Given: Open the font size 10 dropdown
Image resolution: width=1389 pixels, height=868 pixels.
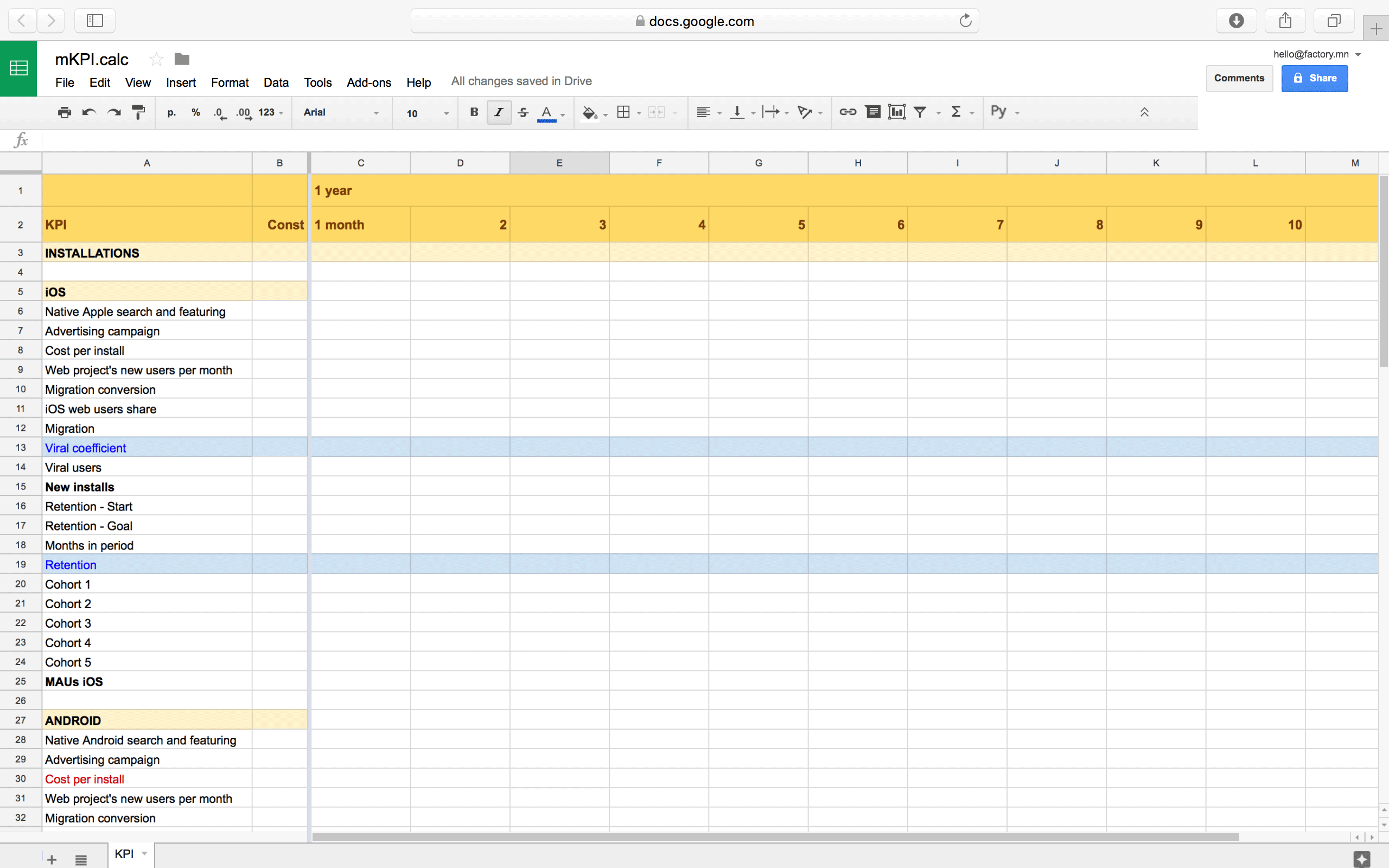Looking at the screenshot, I should [426, 113].
